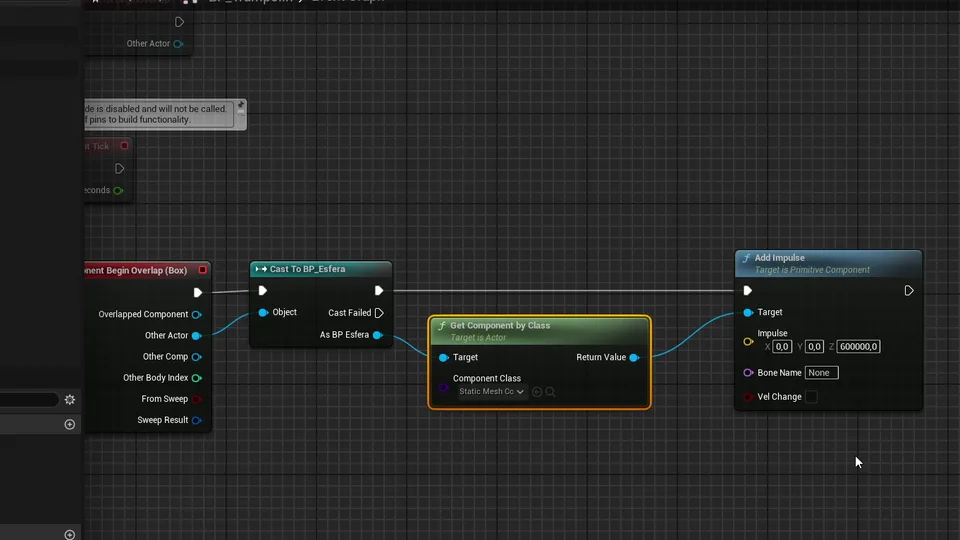This screenshot has width=960, height=540.
Task: Click the Cast To BP_Esfera input exec pin
Action: coord(263,291)
